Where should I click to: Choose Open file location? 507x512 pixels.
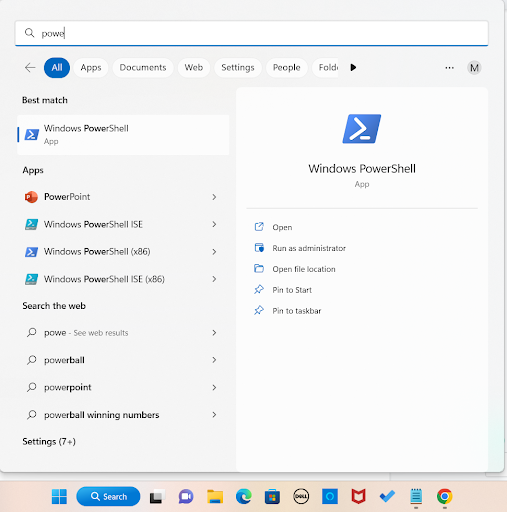coord(304,269)
